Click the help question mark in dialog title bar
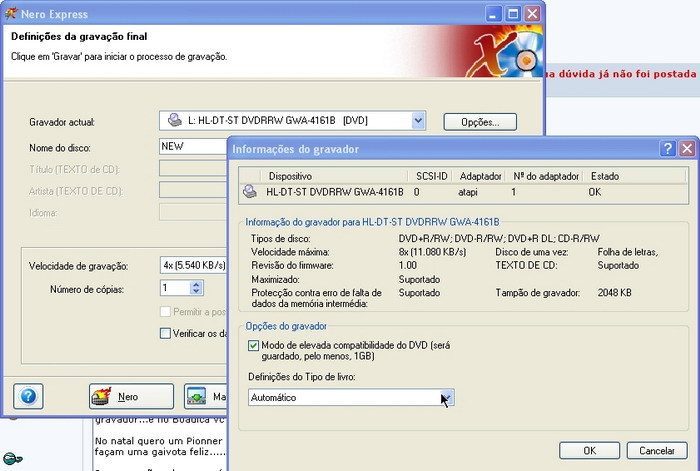 [668, 149]
